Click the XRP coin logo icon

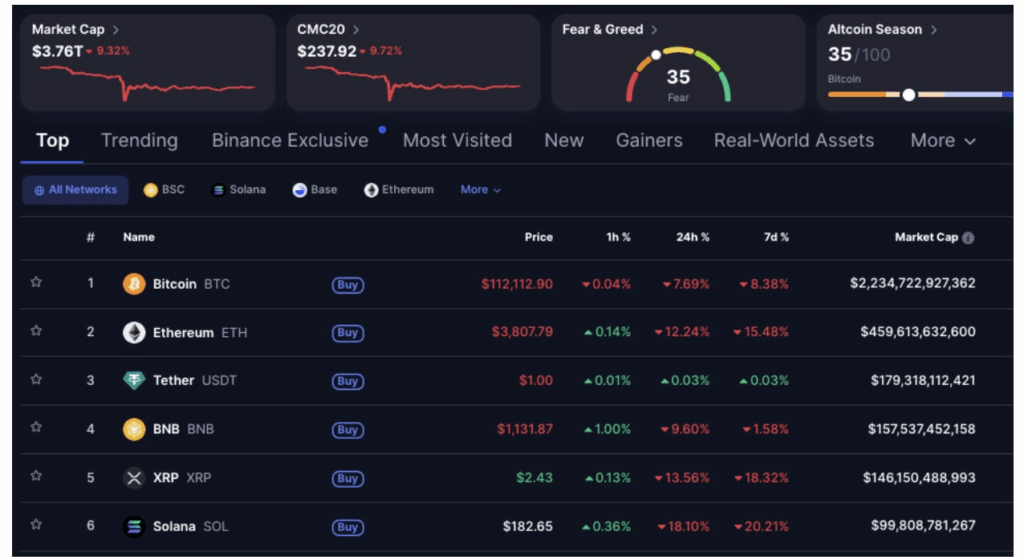point(134,478)
